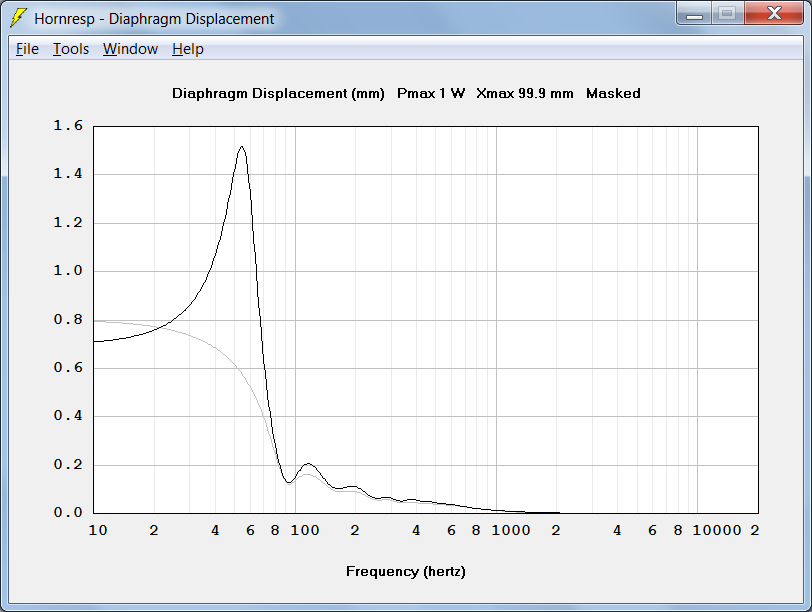Click the 0.0 y-axis value
The width and height of the screenshot is (812, 612).
[68, 512]
